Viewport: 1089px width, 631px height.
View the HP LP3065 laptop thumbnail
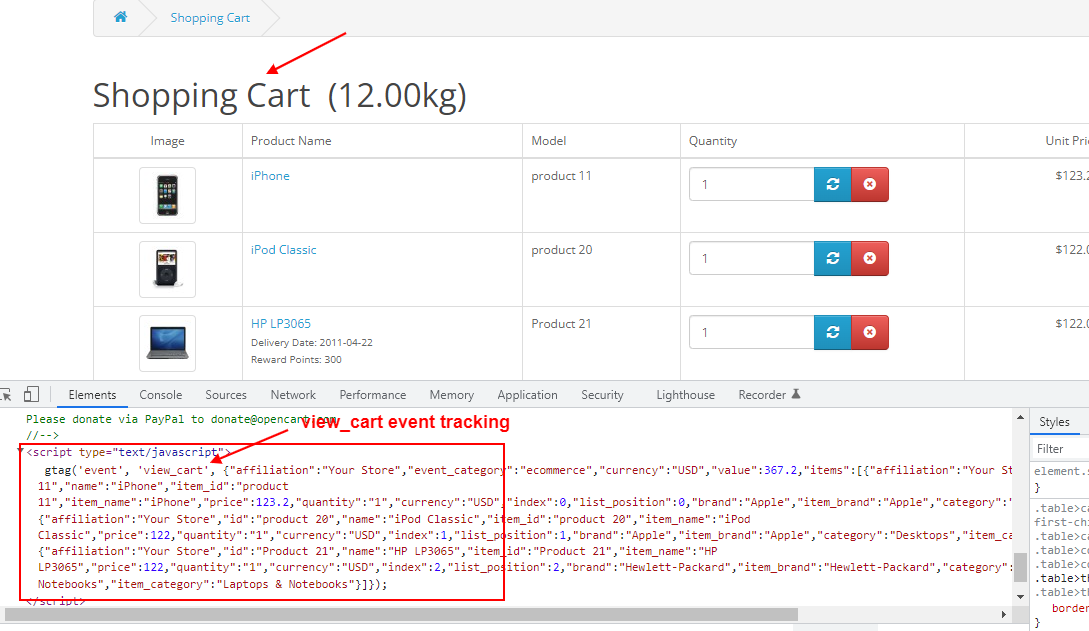(x=167, y=343)
